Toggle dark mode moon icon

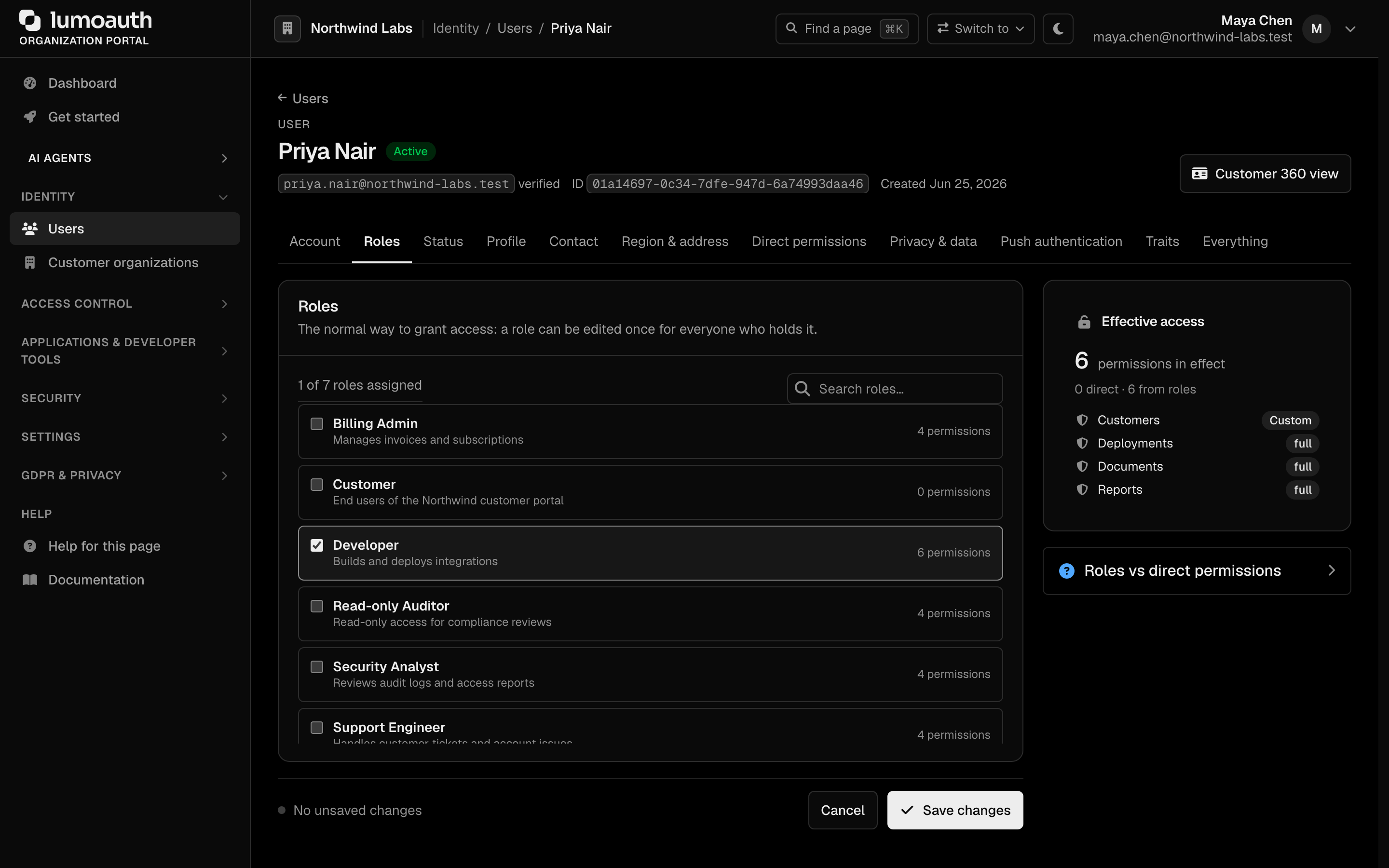pos(1058,28)
